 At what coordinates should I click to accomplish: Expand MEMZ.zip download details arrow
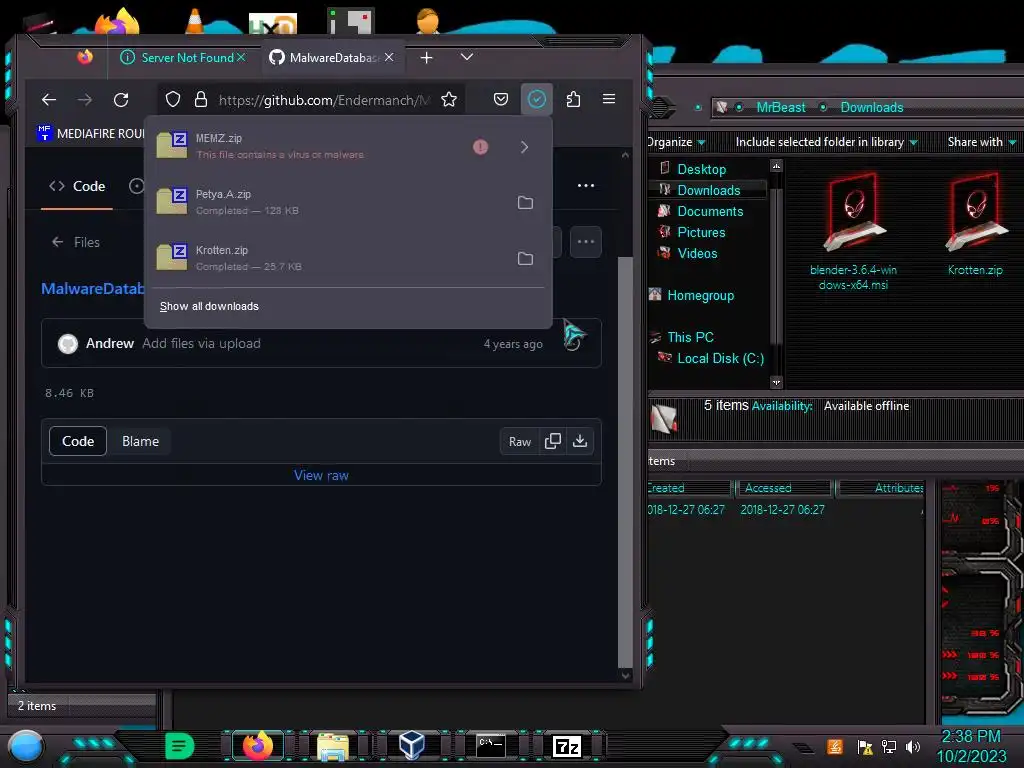524,147
